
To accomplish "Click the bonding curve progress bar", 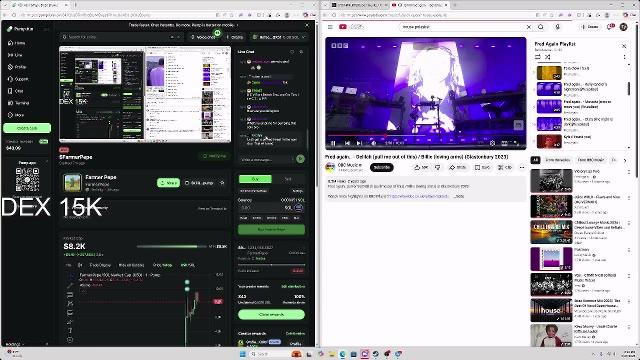I will tap(172, 247).
